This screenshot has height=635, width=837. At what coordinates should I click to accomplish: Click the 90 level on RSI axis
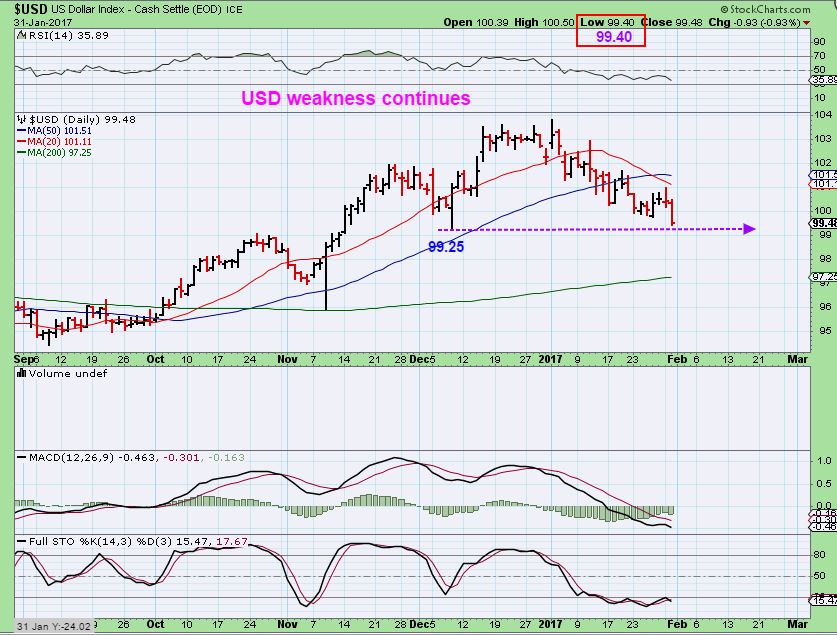coord(819,42)
